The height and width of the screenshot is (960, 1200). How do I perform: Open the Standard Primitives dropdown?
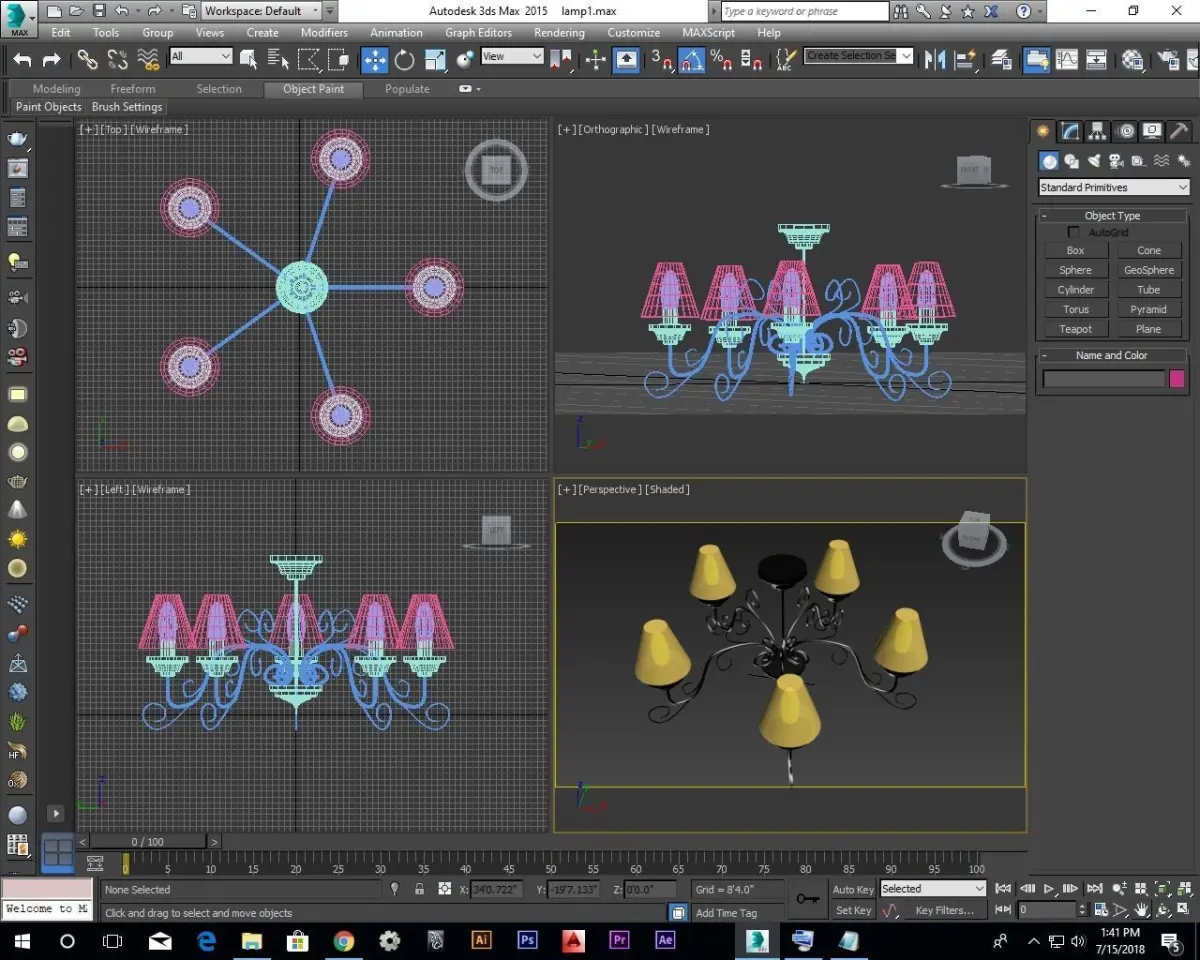pos(1113,187)
